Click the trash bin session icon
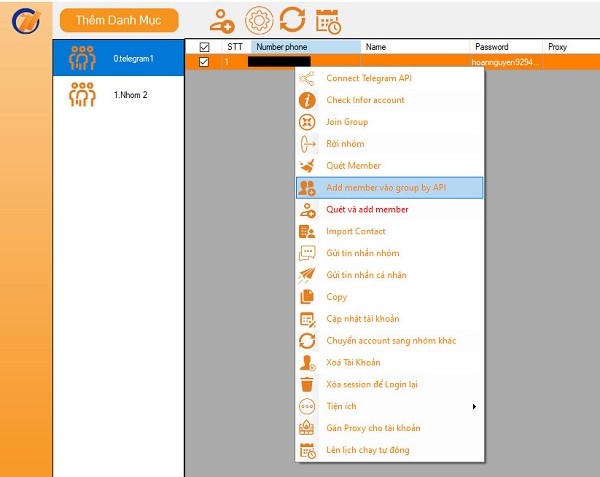600x477 pixels. [307, 384]
